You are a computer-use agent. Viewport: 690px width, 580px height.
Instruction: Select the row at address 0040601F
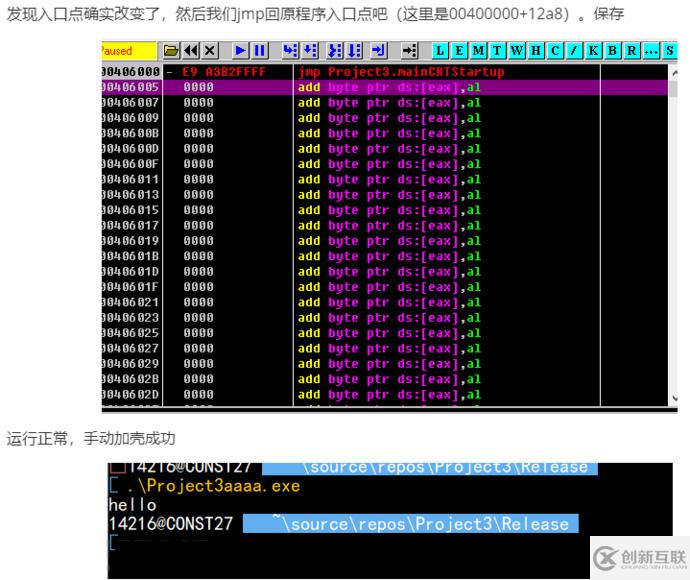click(385, 287)
